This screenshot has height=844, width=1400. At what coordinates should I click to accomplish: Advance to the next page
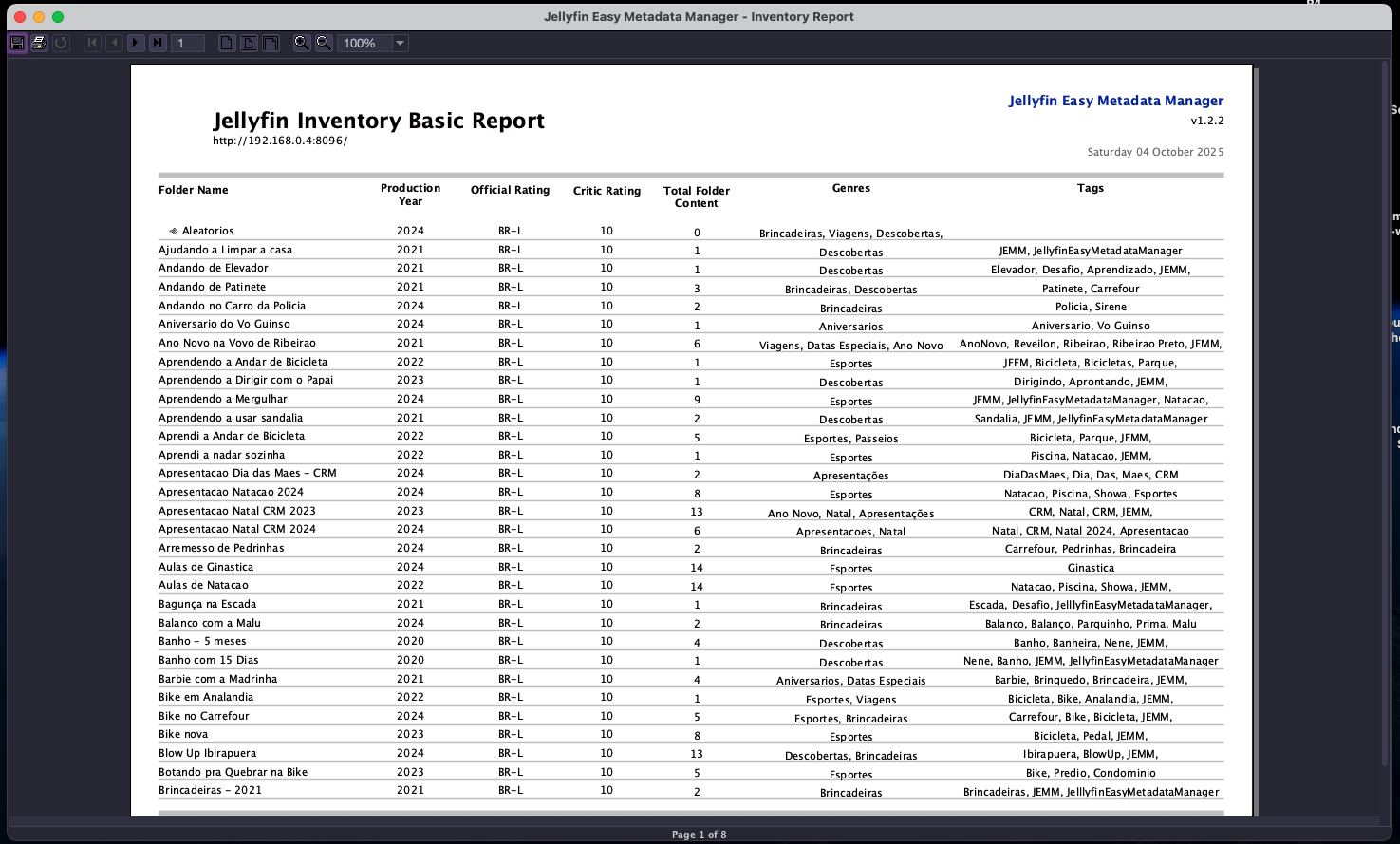[x=136, y=43]
